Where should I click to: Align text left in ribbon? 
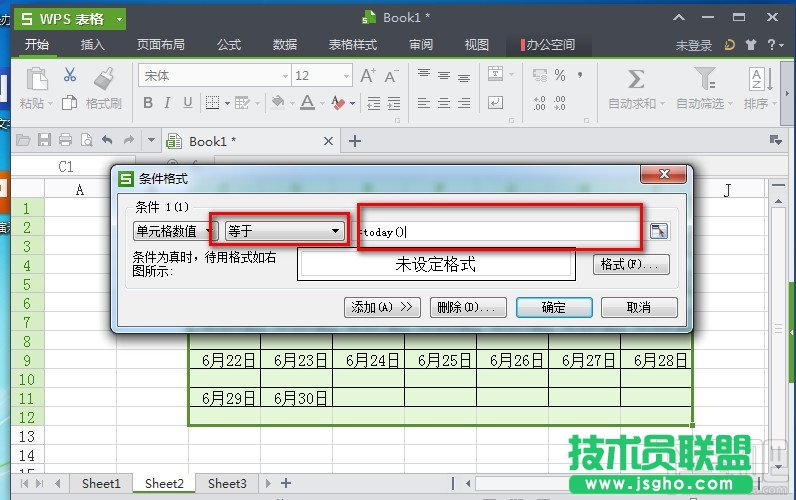click(423, 104)
